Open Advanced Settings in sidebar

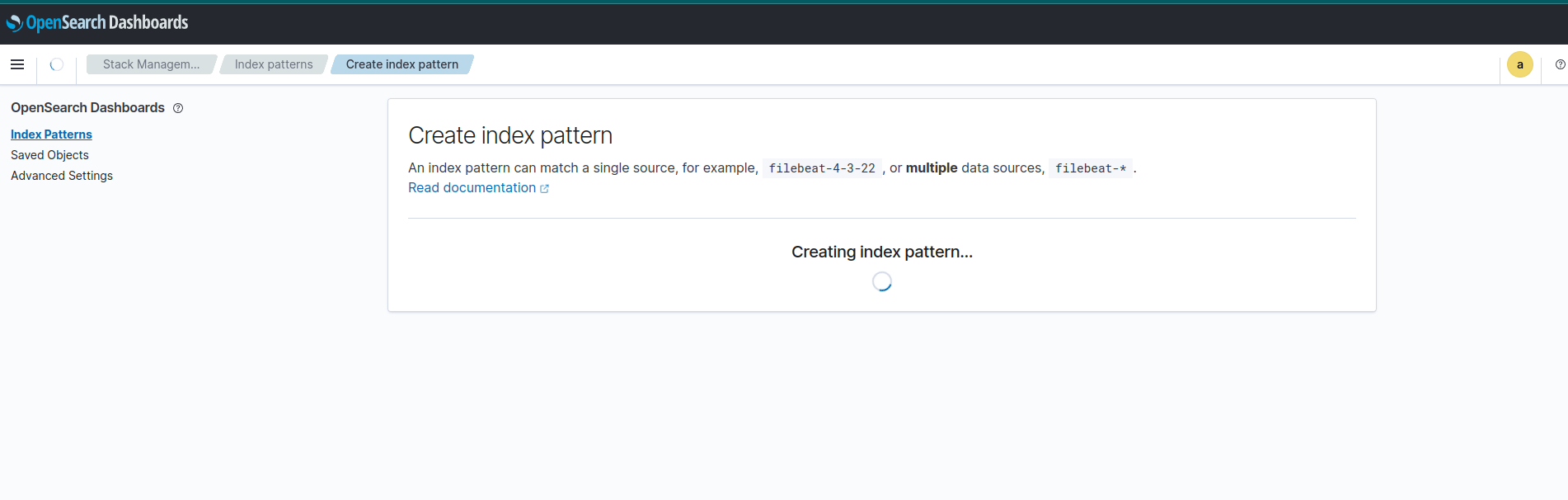click(x=62, y=176)
